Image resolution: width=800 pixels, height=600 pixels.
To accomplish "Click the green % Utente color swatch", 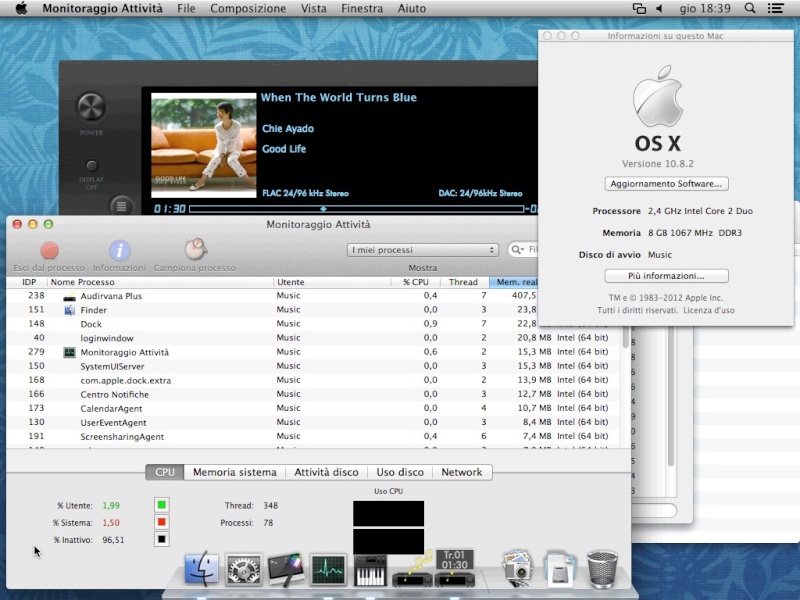I will (162, 505).
